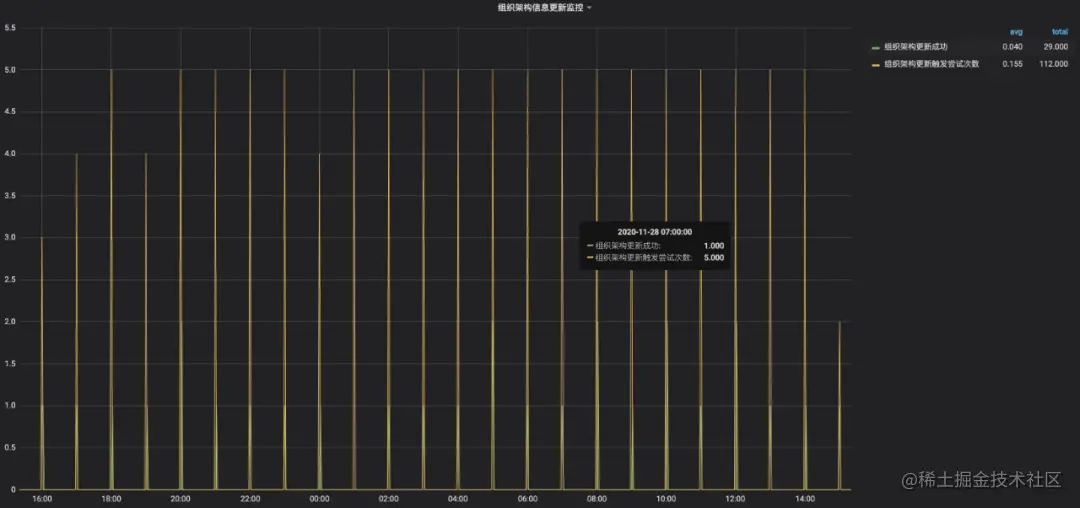Click the spike peak at 00:00 reaching 4.0

click(319, 154)
